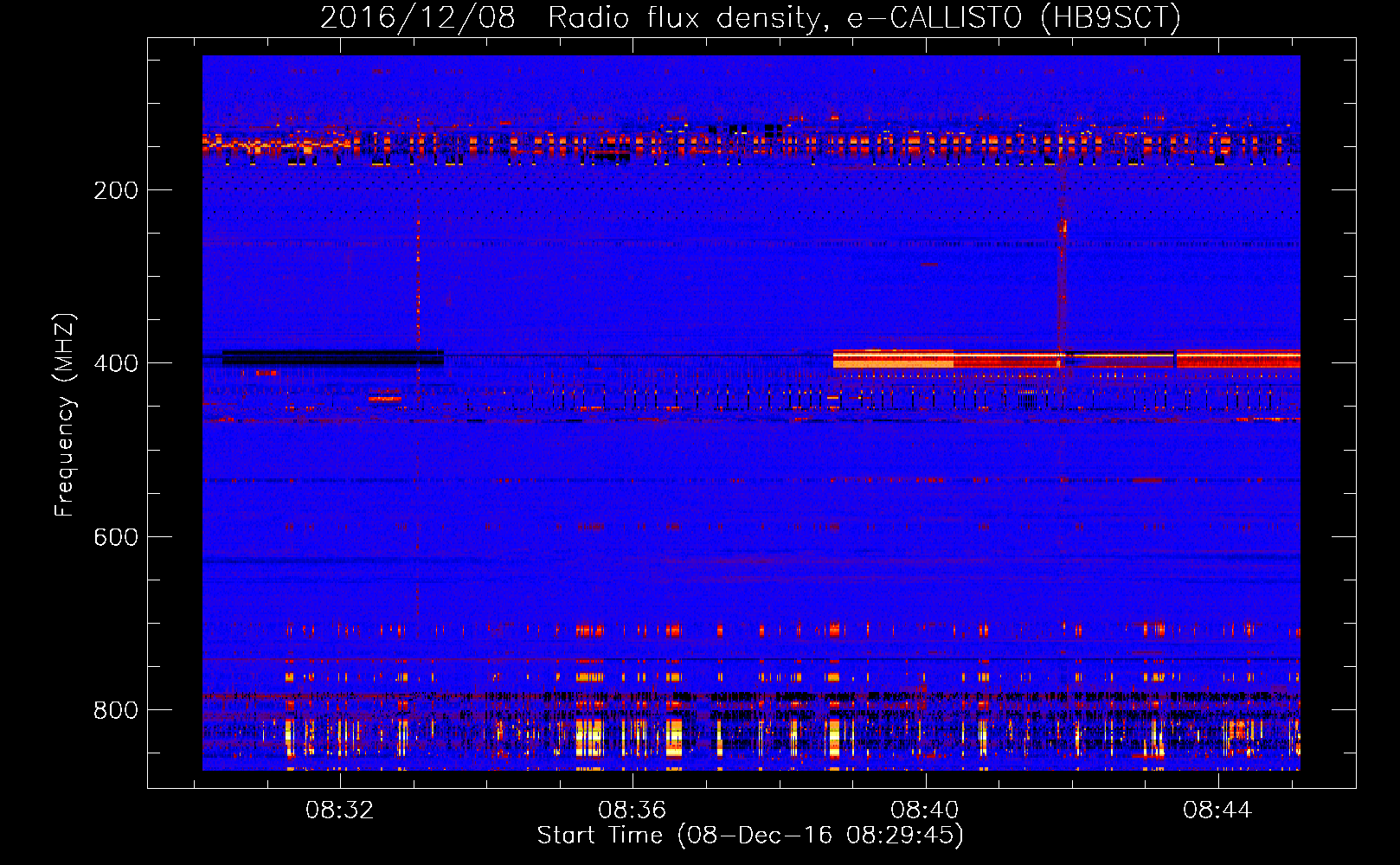The height and width of the screenshot is (865, 1400).
Task: Click the date '2016/12/08' in the title
Action: 418,18
